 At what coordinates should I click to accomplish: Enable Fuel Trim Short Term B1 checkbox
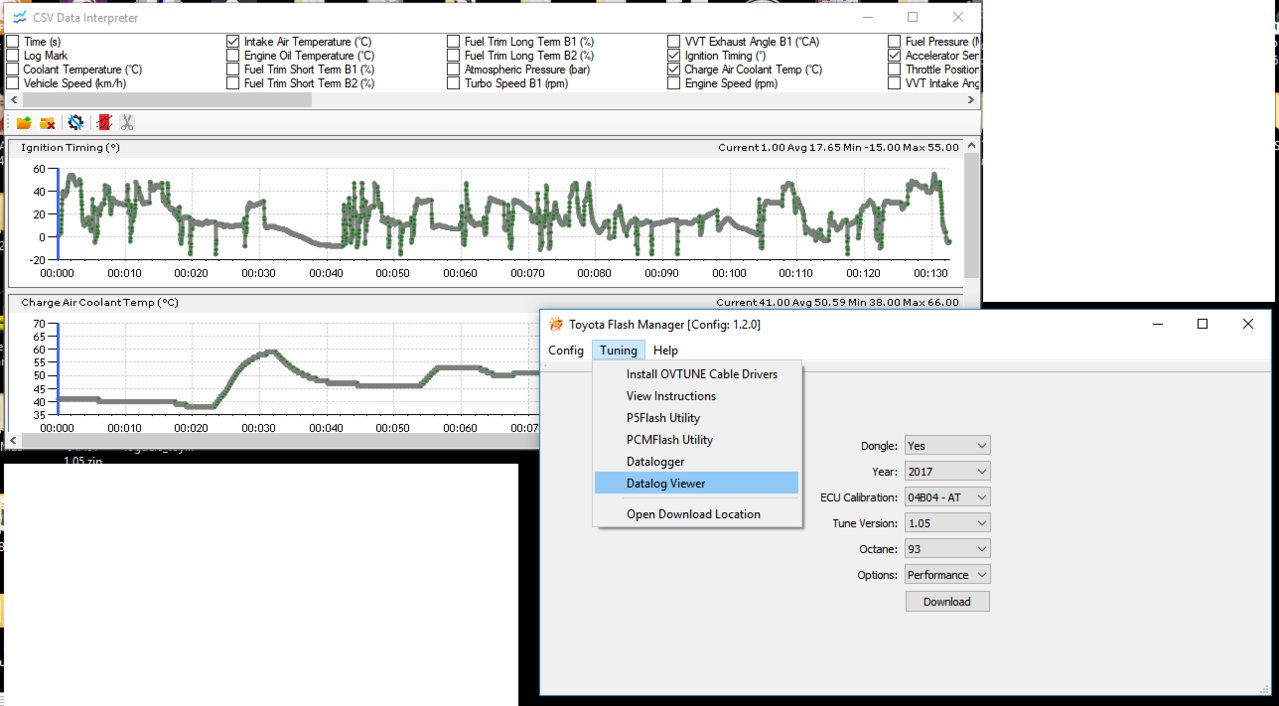pos(233,70)
